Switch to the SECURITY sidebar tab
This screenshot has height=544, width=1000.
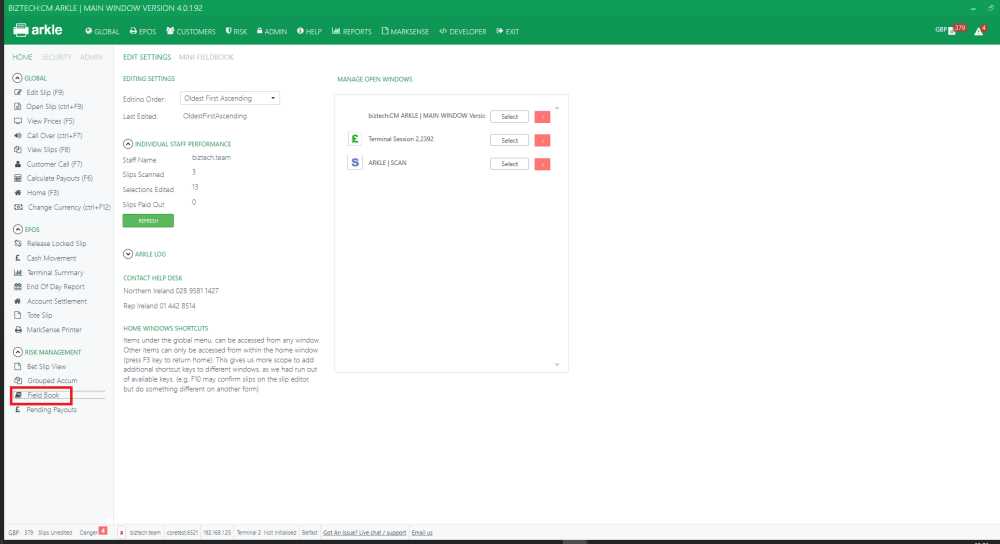(56, 57)
